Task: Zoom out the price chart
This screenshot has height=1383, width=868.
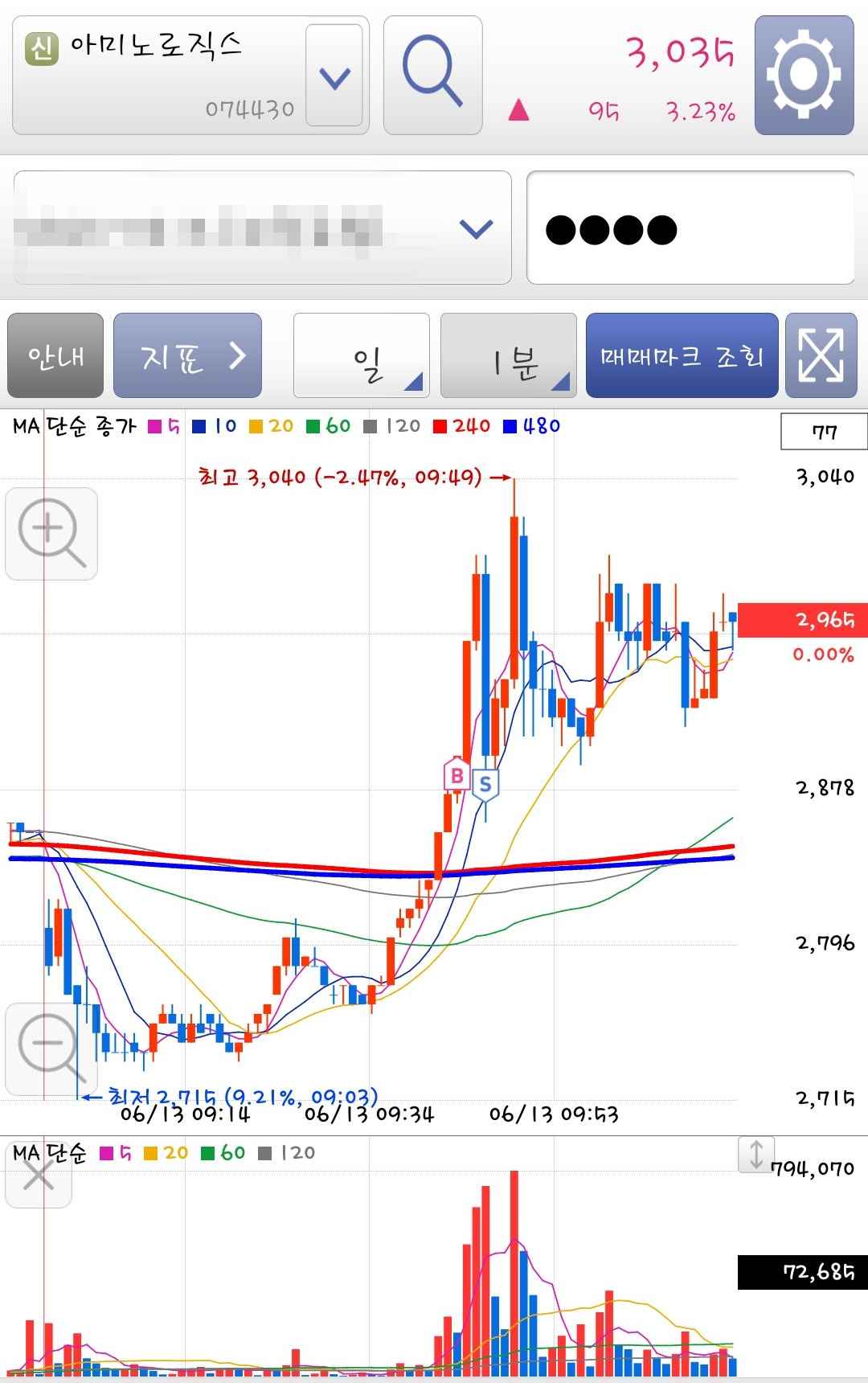Action: 51,1049
